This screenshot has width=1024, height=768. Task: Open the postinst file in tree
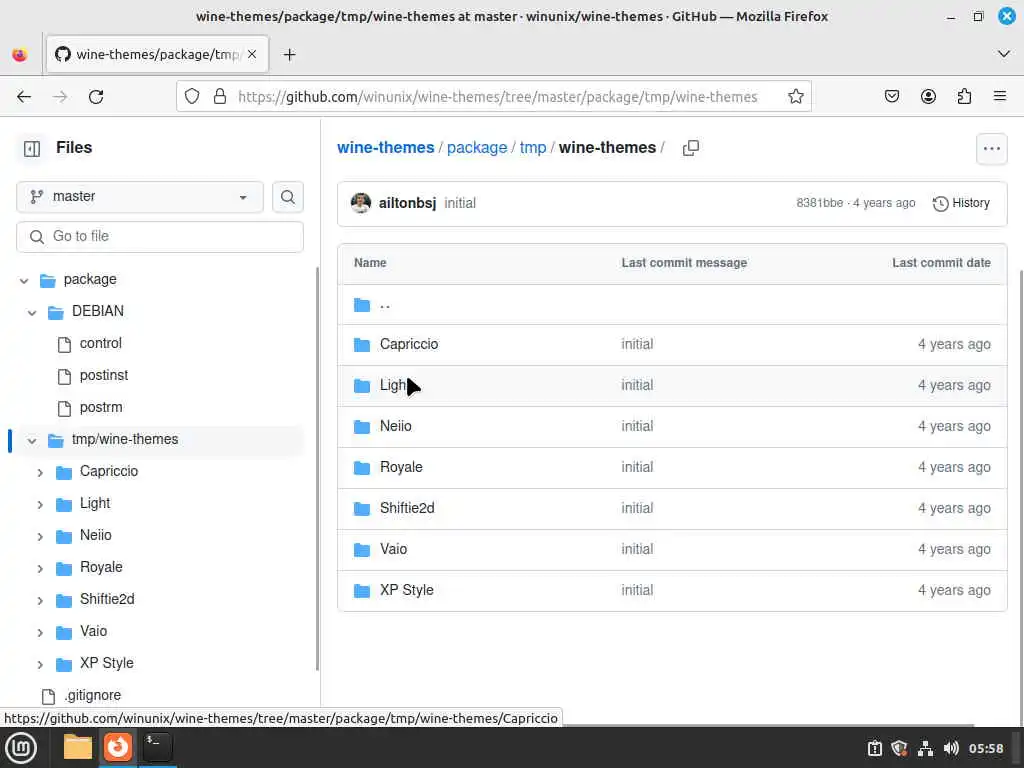104,375
